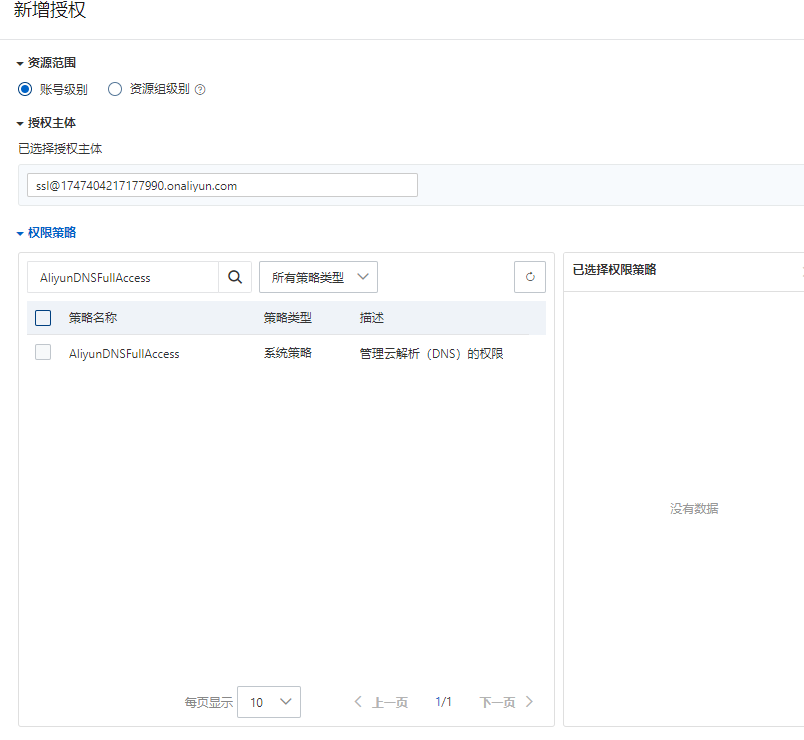Open the 所有策略类型 dropdown

click(318, 277)
